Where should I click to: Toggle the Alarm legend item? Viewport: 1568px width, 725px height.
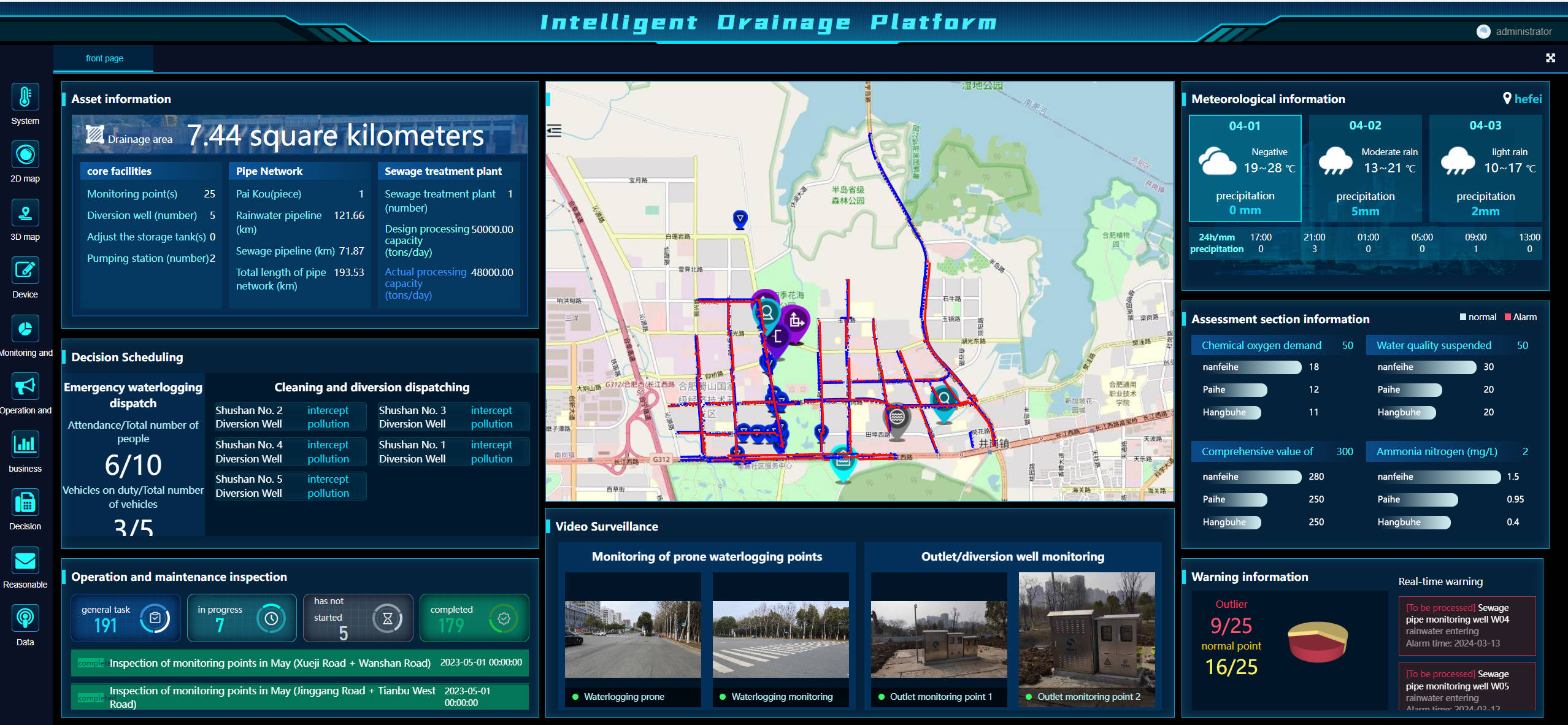[x=1520, y=317]
